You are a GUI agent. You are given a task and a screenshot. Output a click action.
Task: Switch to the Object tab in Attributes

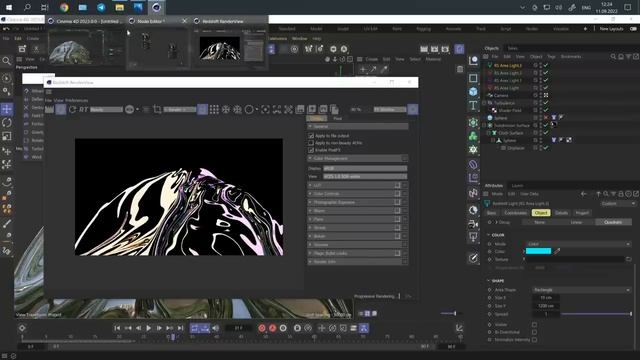click(x=541, y=213)
